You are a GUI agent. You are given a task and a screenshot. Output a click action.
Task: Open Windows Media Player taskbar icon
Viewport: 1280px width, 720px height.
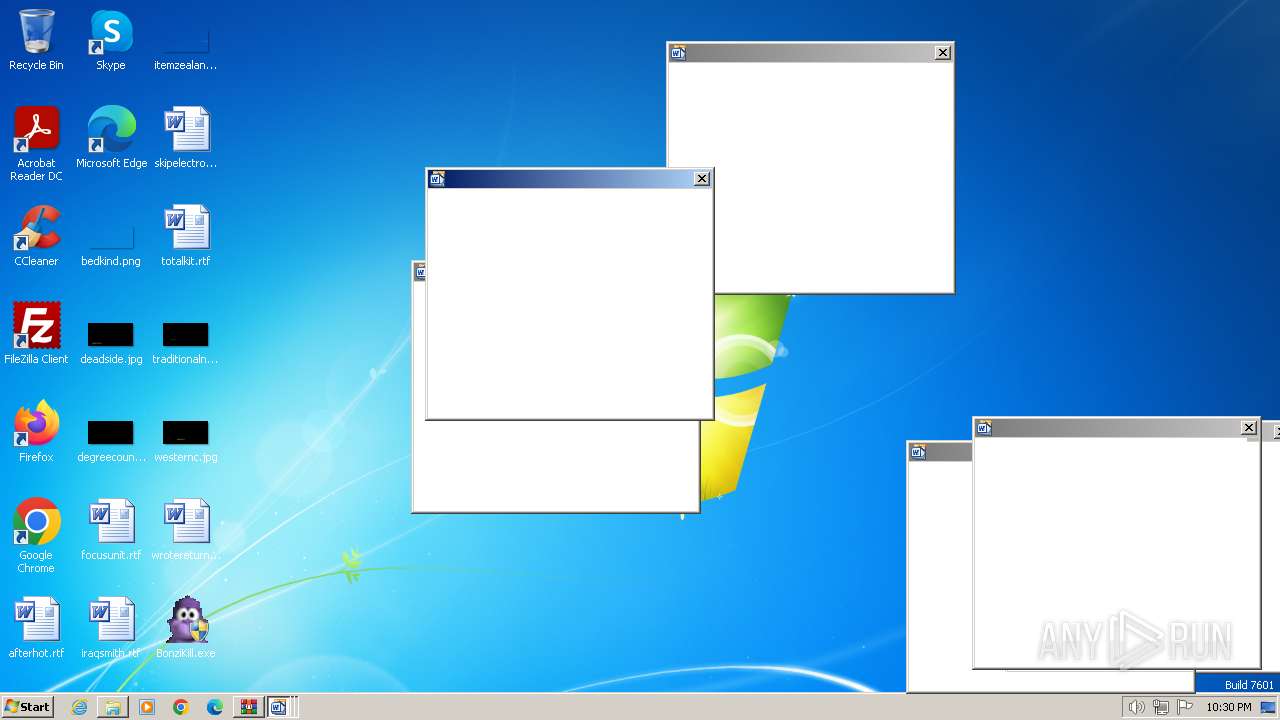(x=147, y=707)
